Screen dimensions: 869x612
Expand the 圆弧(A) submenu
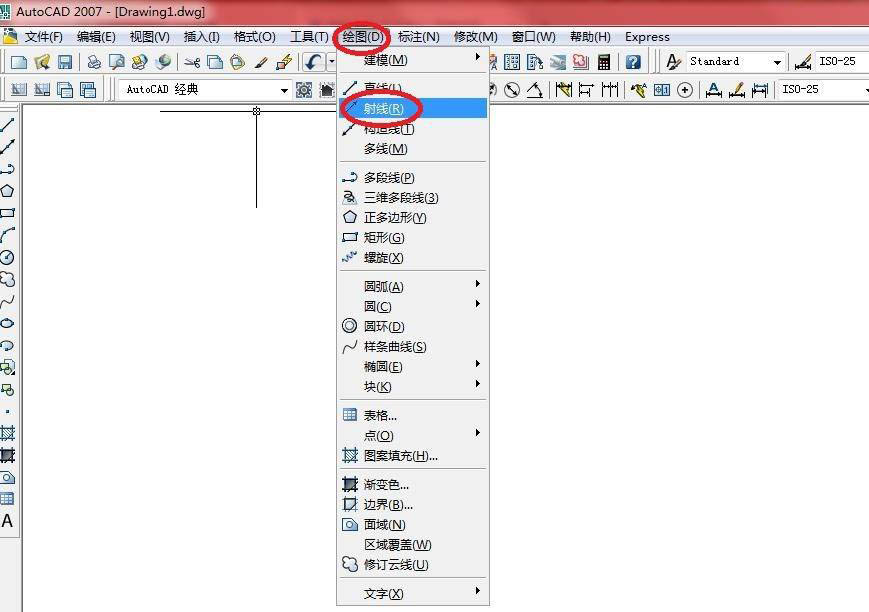(413, 287)
